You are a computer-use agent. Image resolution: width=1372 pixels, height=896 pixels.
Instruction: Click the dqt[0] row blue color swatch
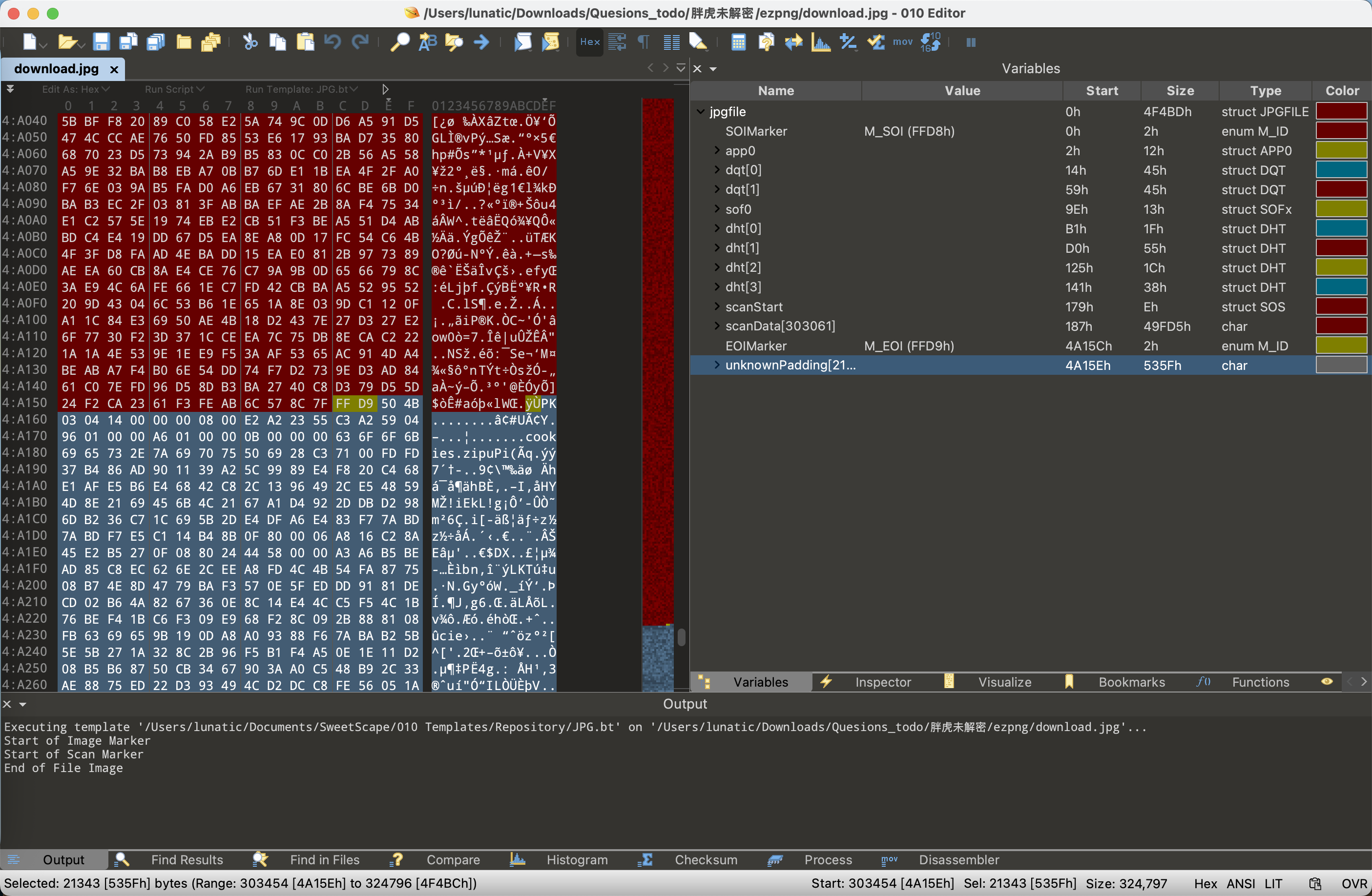tap(1341, 170)
